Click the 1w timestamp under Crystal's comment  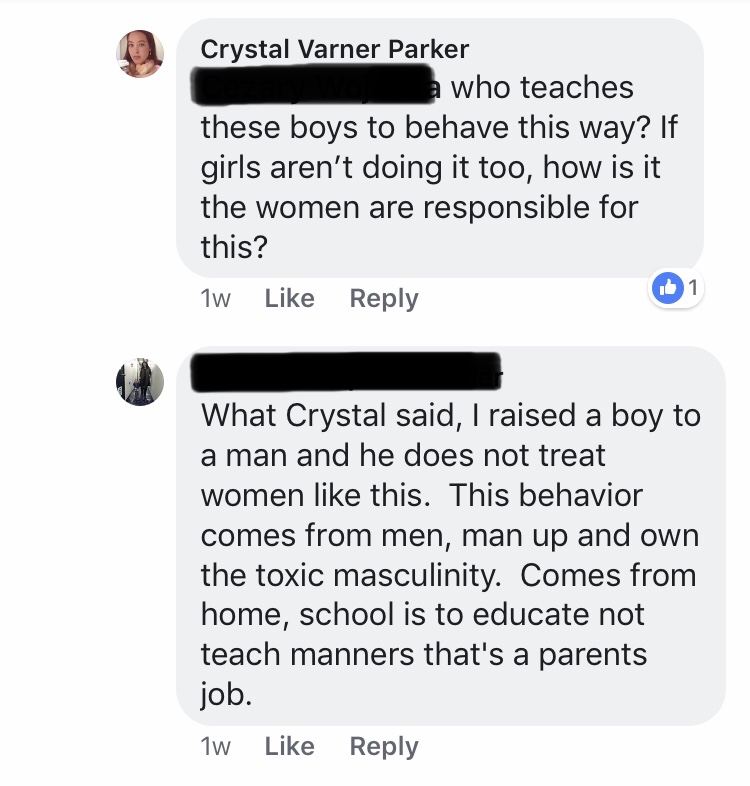point(215,298)
